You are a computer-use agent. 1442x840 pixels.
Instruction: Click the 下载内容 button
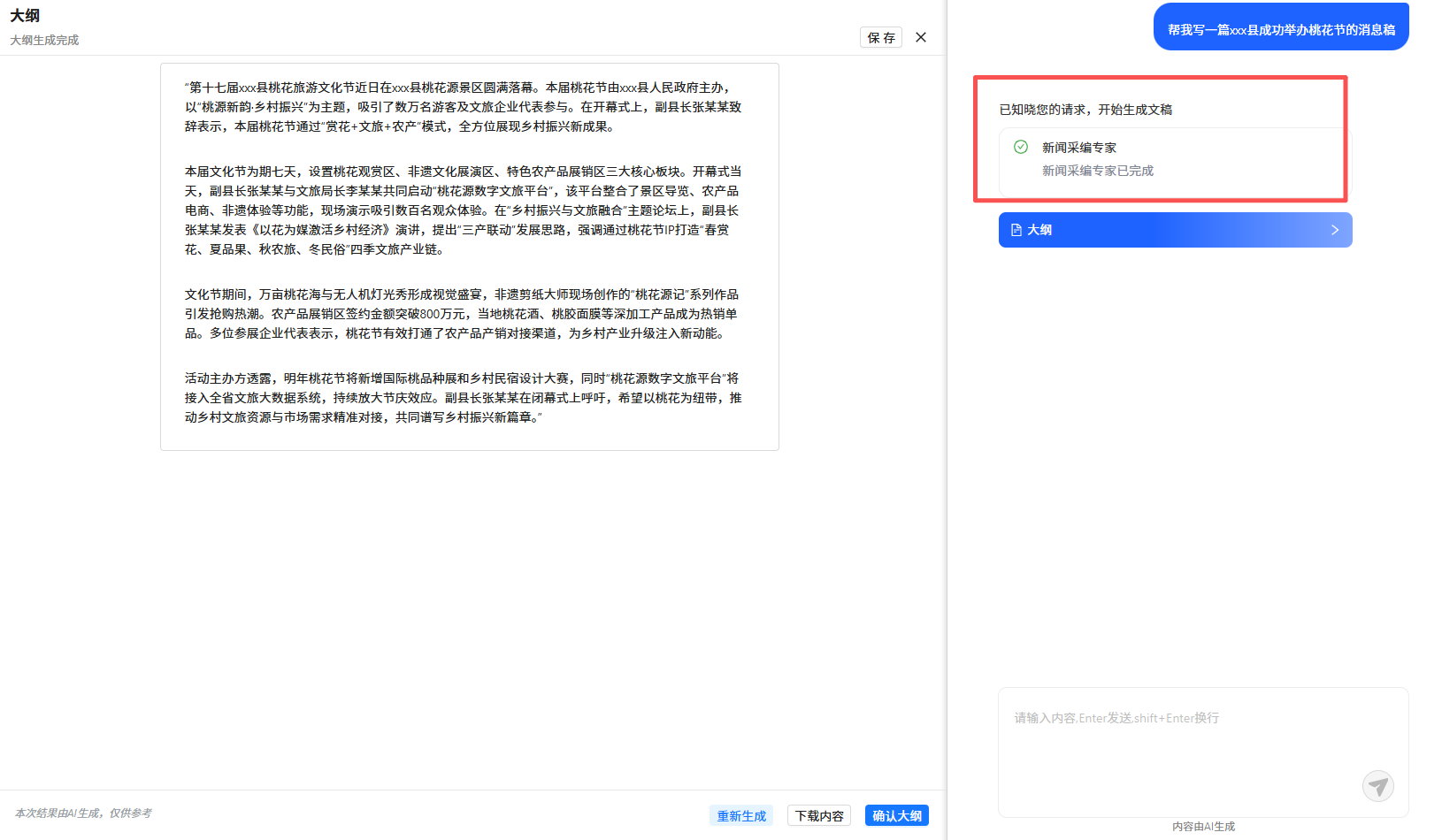point(818,815)
